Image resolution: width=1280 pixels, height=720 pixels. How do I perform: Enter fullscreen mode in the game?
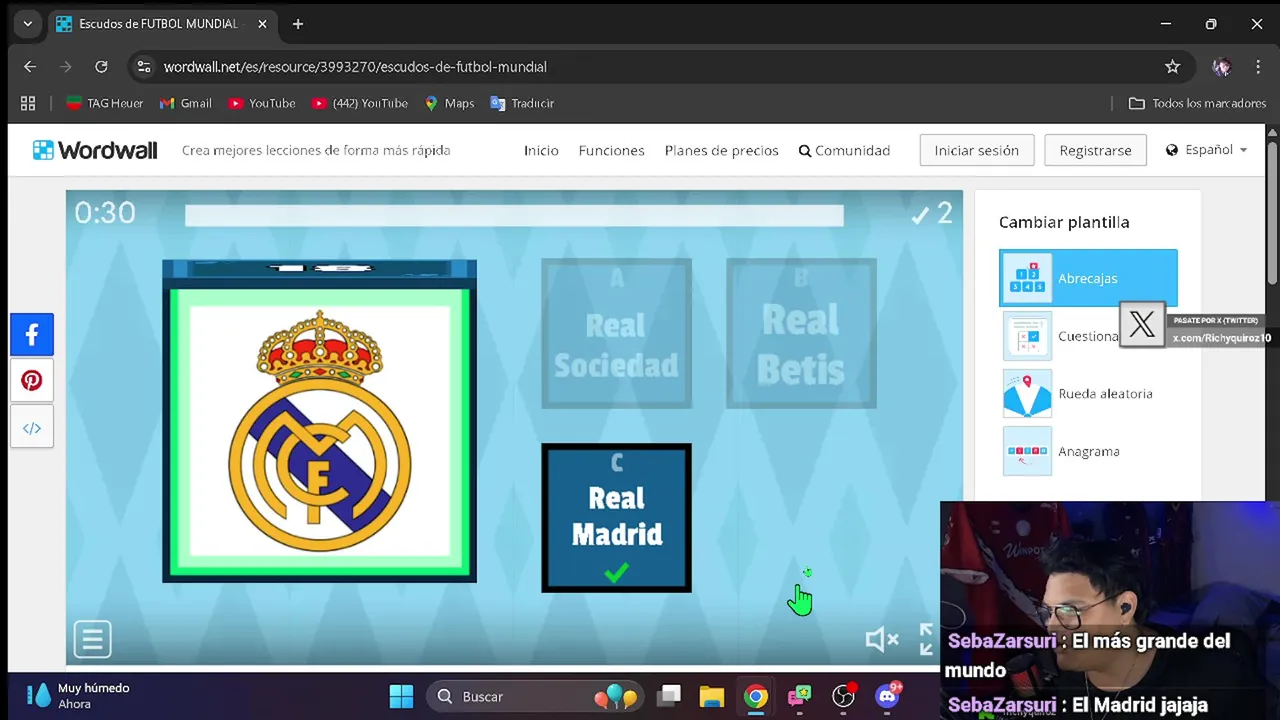(926, 639)
